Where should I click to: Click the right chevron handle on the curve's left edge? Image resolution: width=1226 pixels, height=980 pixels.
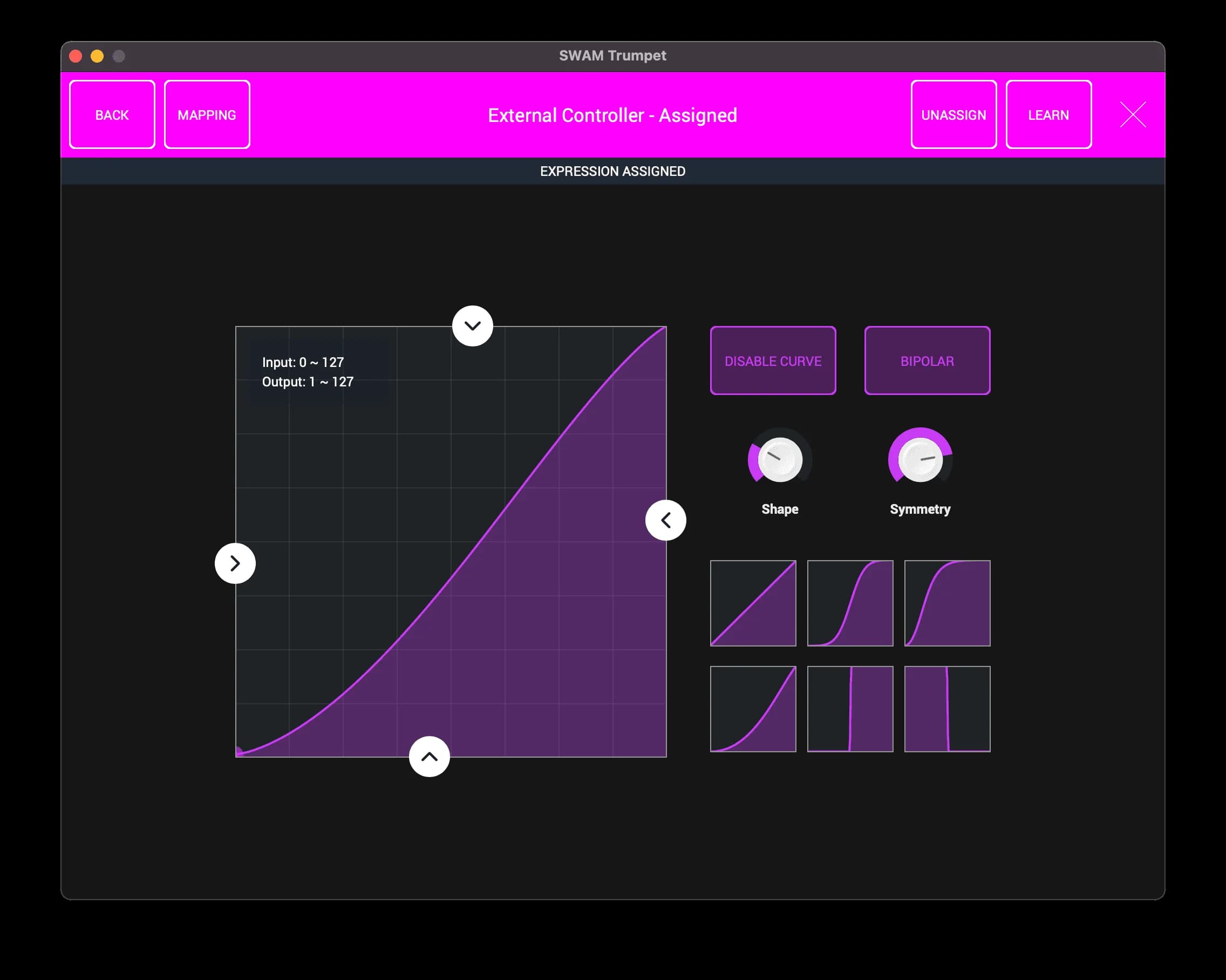click(235, 563)
